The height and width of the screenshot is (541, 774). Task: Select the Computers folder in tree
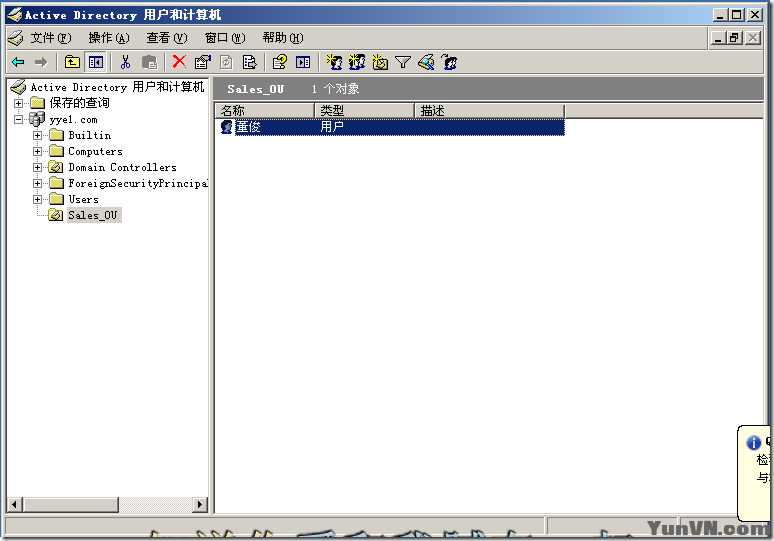pos(95,152)
